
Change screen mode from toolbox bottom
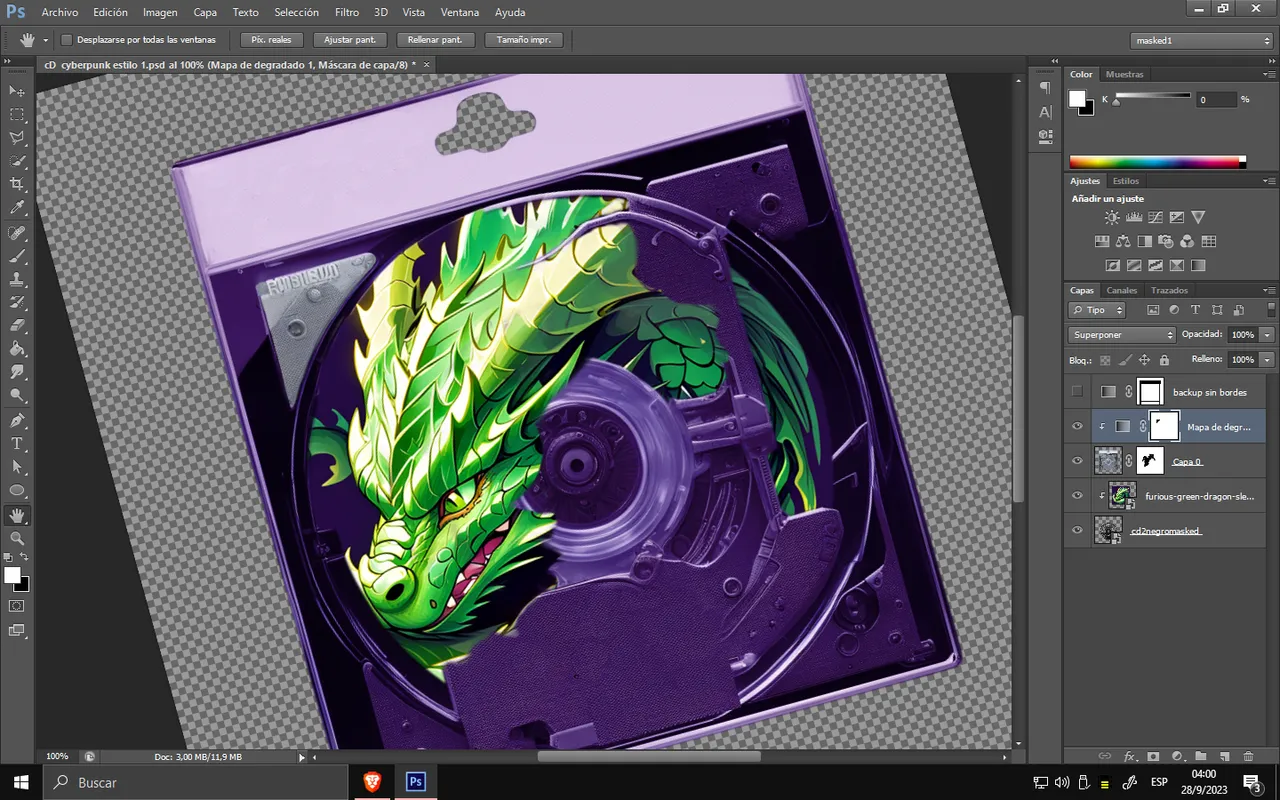click(x=17, y=630)
